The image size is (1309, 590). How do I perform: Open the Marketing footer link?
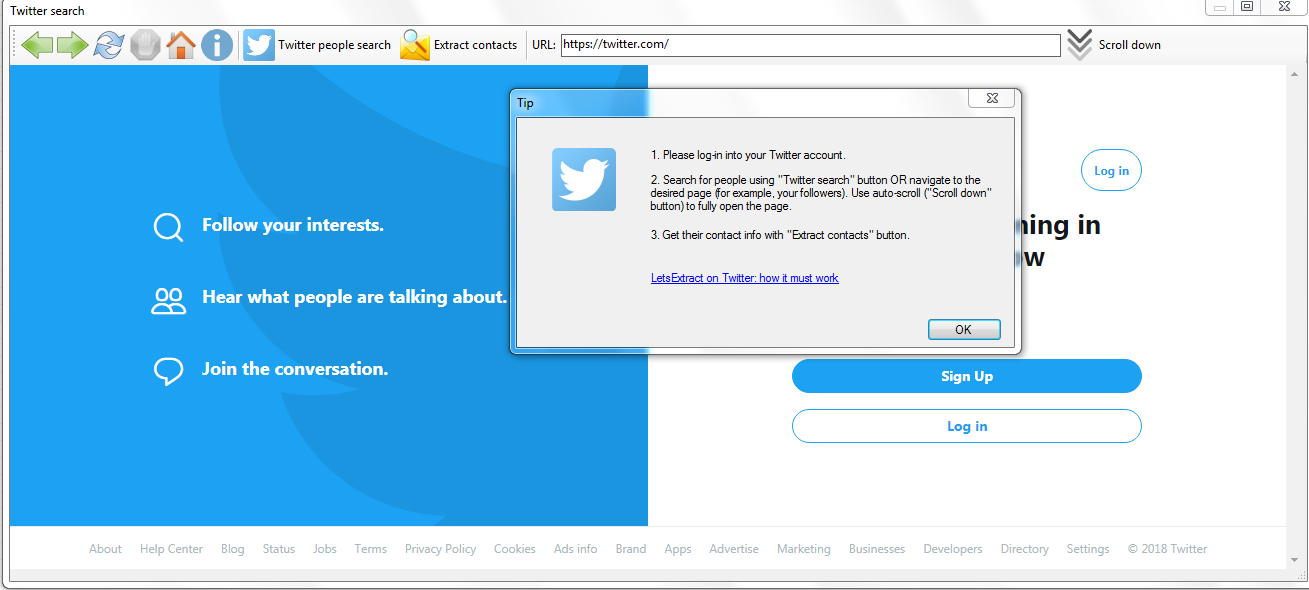click(804, 549)
